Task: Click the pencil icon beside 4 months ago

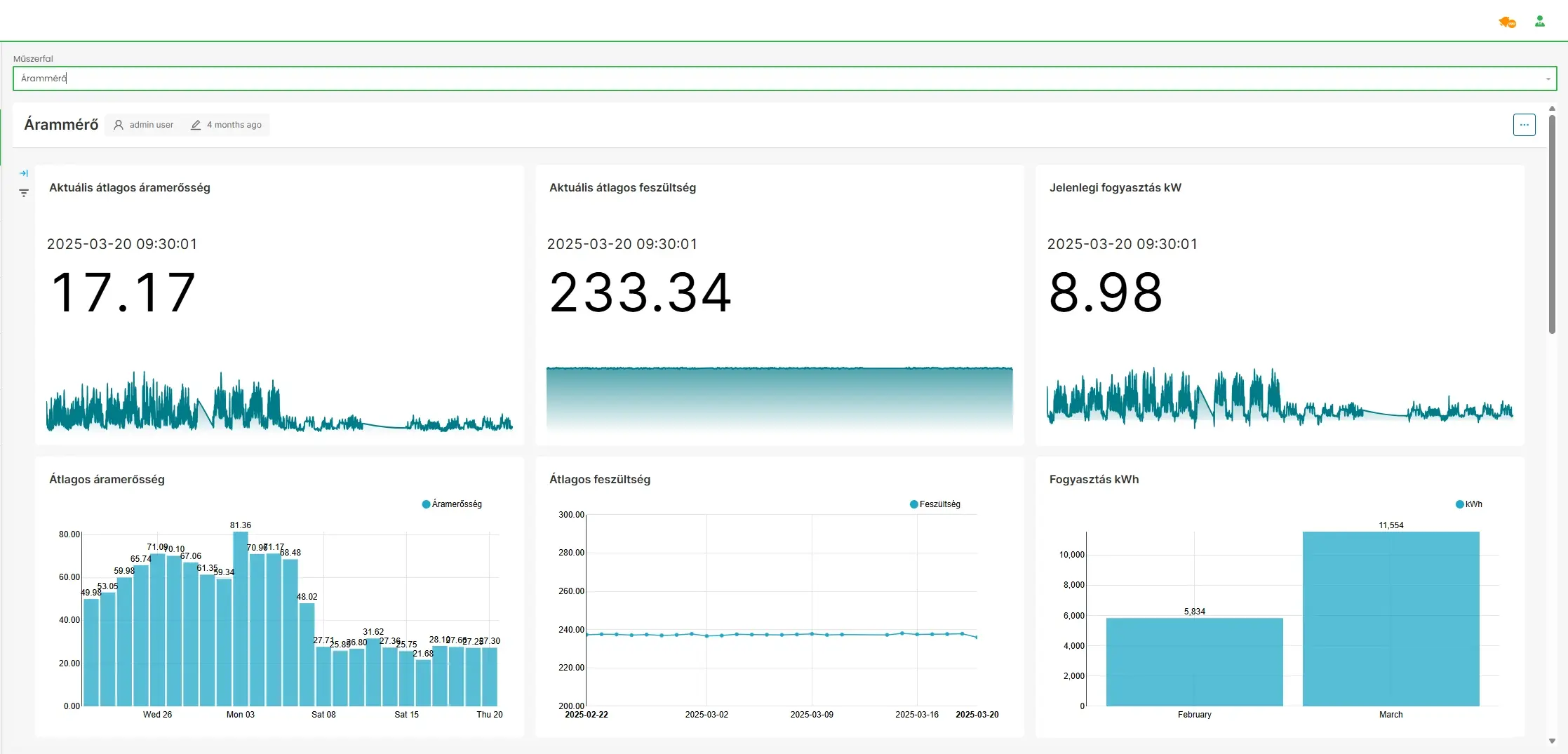Action: (196, 125)
